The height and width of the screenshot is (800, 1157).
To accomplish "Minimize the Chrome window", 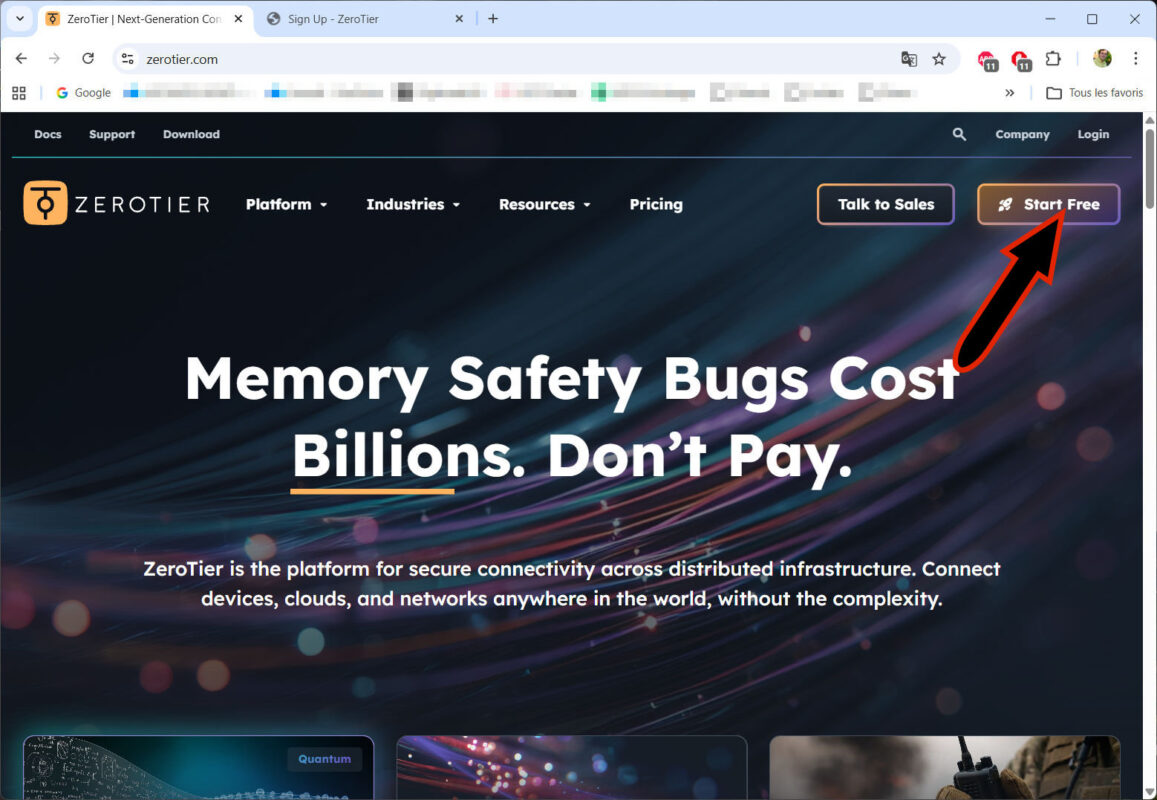I will [x=1050, y=19].
